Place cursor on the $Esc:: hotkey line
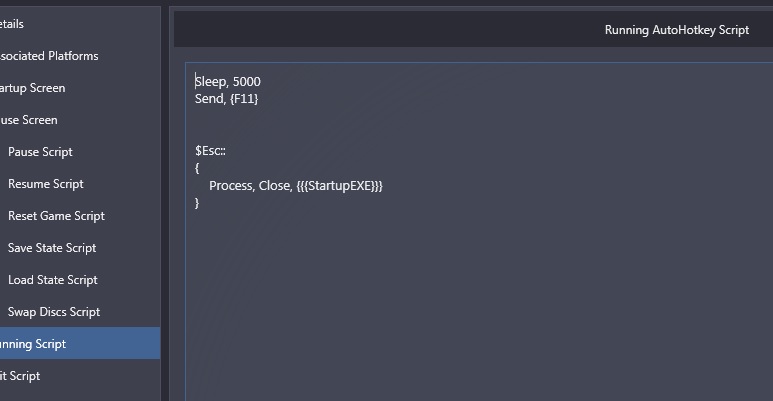Viewport: 773px width, 401px height. [x=211, y=151]
